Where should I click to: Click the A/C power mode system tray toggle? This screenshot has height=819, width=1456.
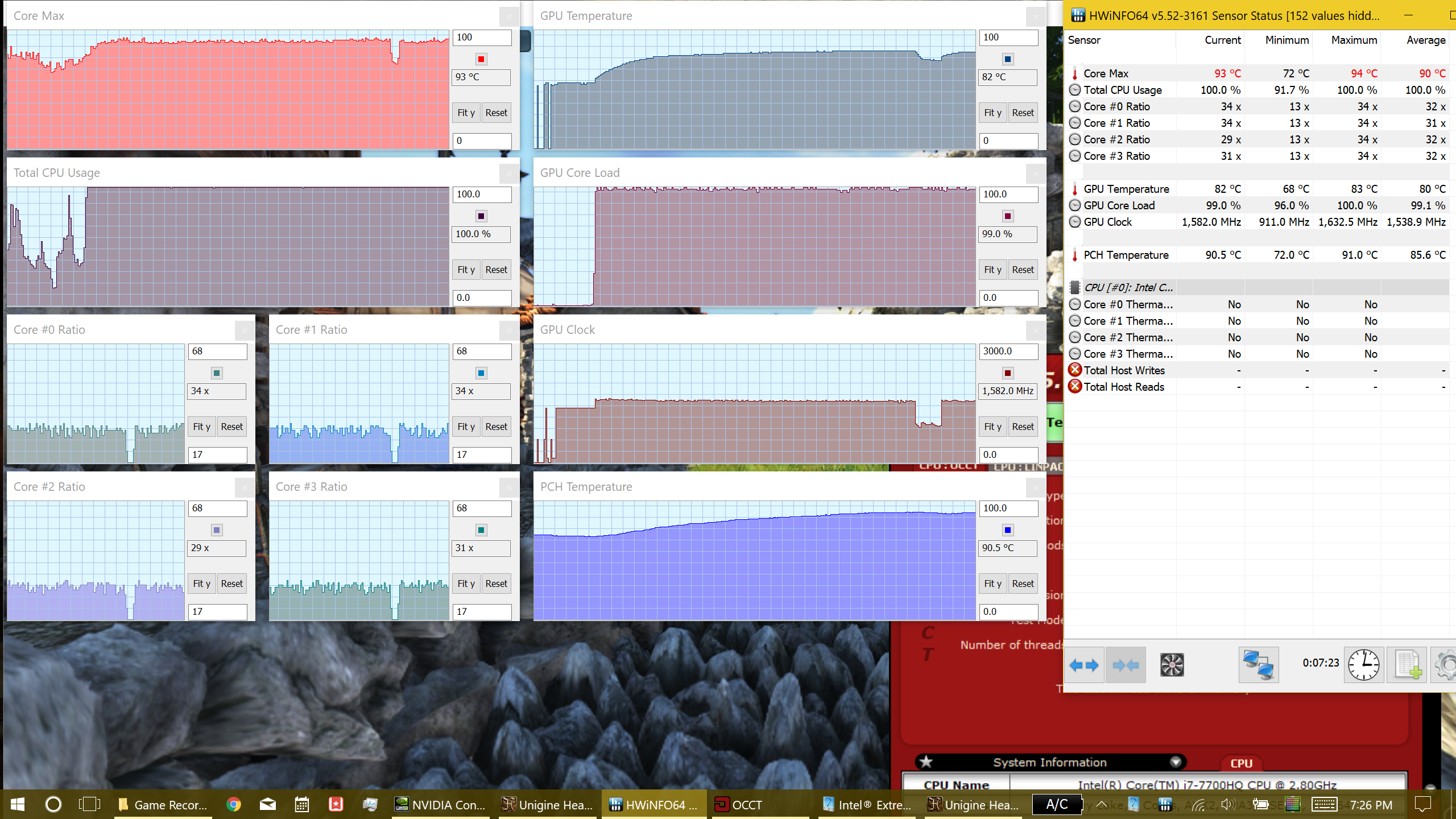[1056, 804]
